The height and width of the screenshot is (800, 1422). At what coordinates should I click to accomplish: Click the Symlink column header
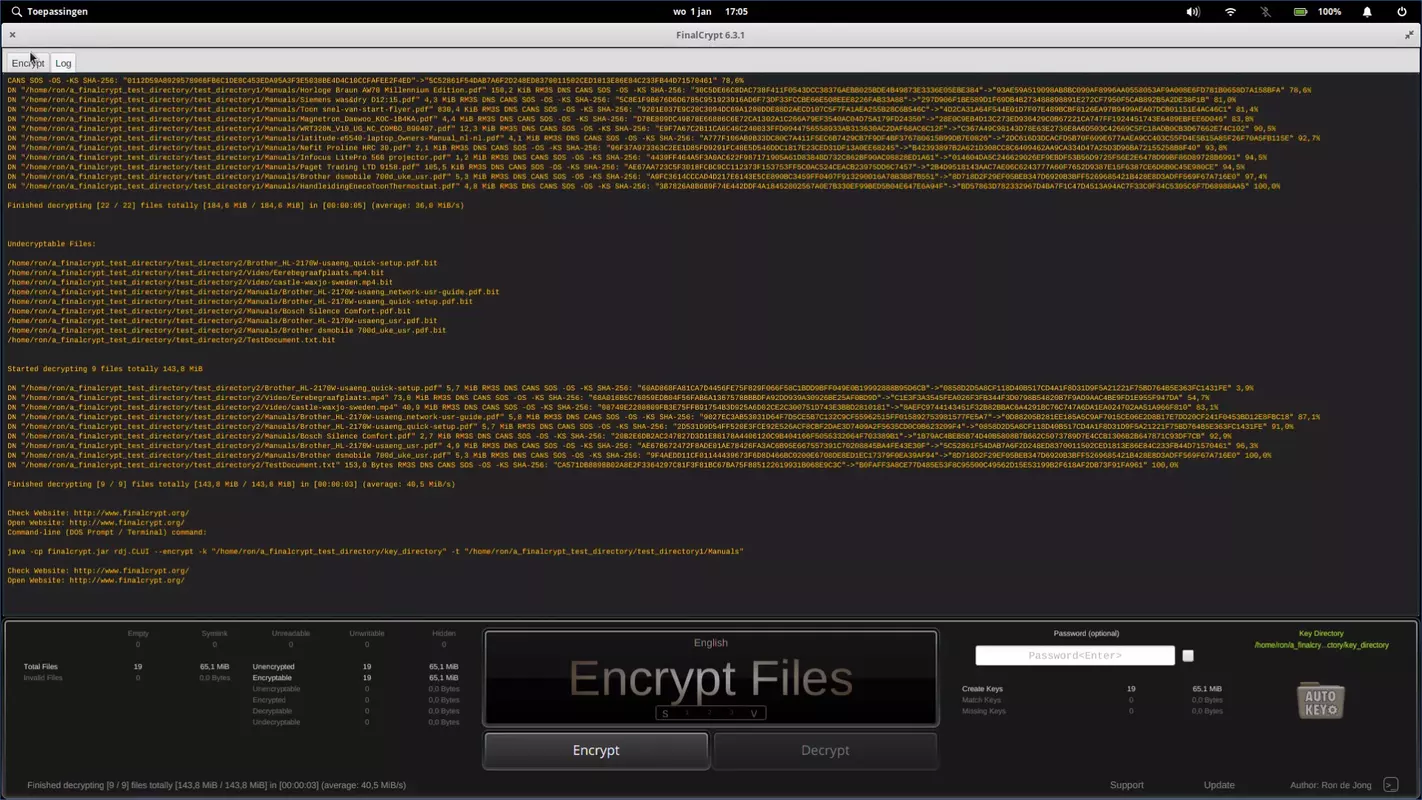point(214,633)
